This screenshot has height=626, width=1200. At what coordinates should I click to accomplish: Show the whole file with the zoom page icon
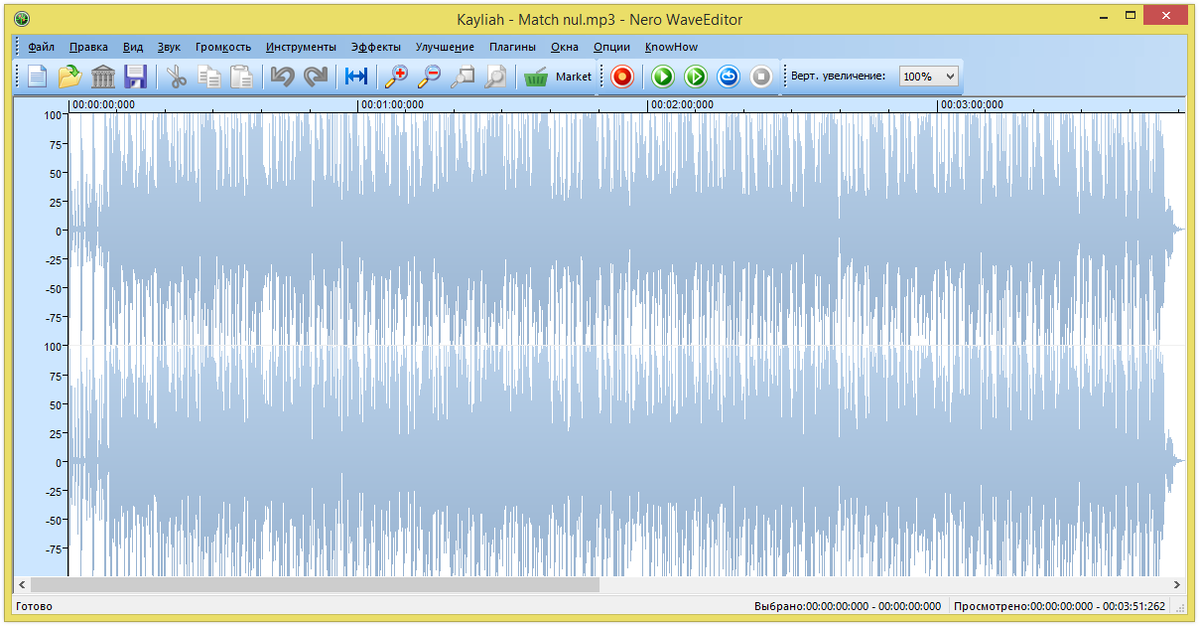click(x=495, y=76)
